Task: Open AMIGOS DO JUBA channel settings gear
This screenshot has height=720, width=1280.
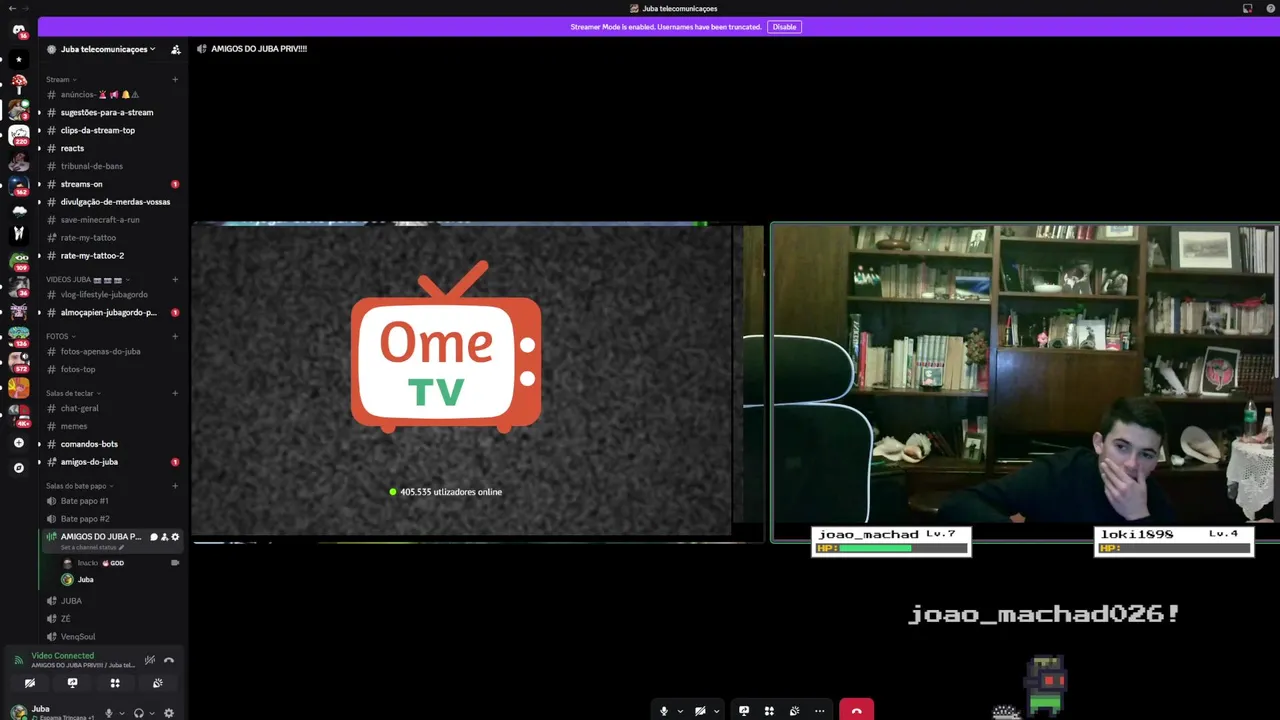Action: (175, 537)
